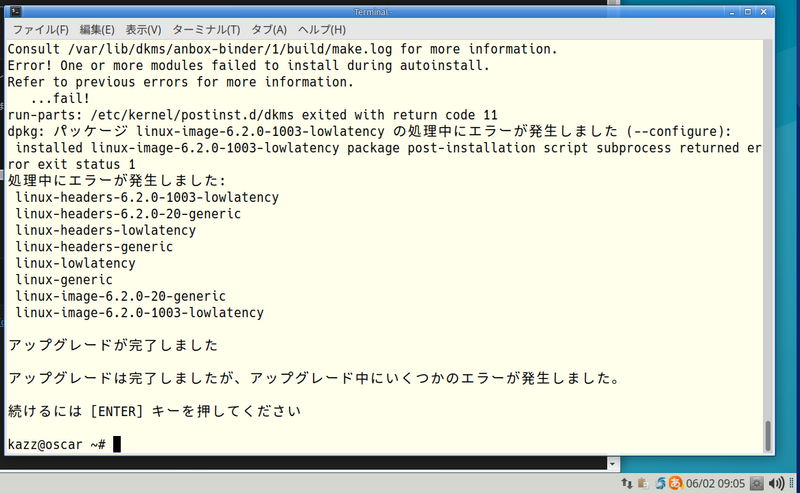This screenshot has height=493, width=800.
Task: Click the line linux-headers-lowlatency
Action: [x=105, y=230]
